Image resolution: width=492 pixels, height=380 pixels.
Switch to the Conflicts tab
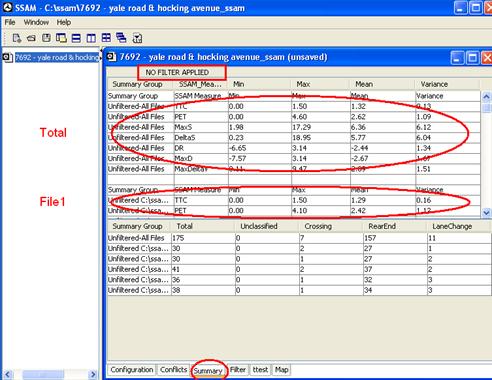[173, 370]
